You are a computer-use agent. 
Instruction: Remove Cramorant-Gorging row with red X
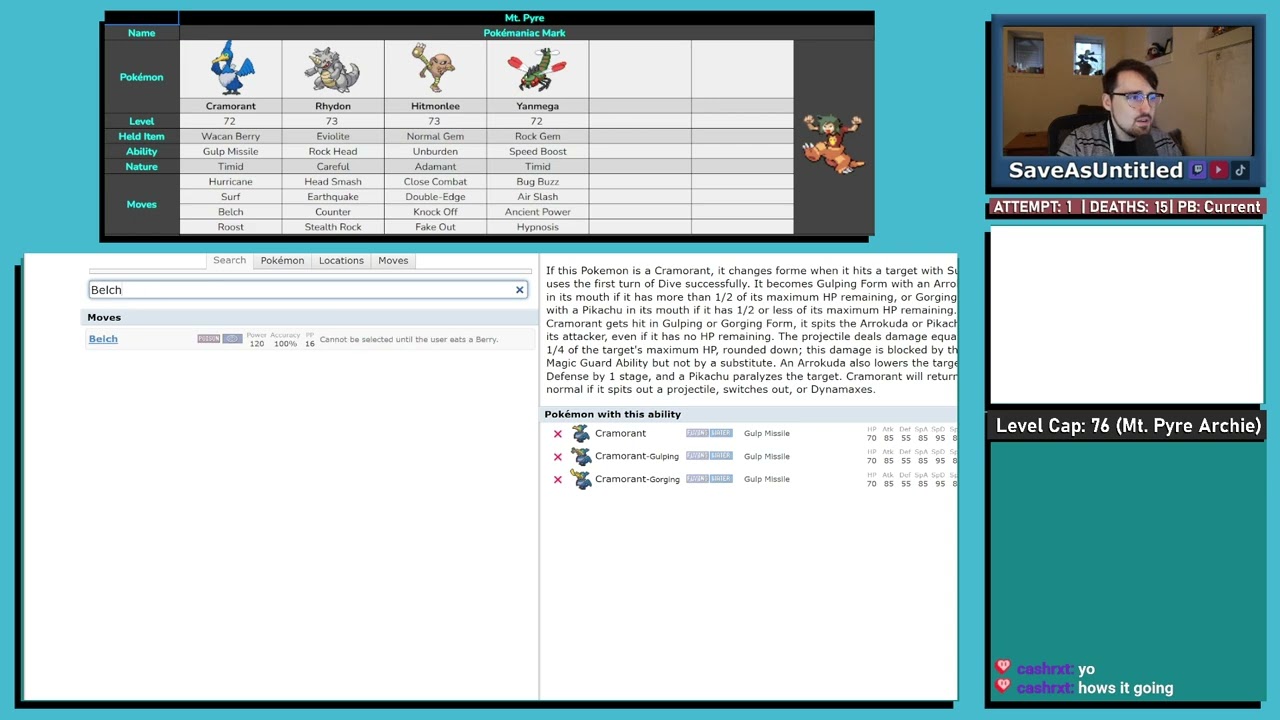coord(558,480)
